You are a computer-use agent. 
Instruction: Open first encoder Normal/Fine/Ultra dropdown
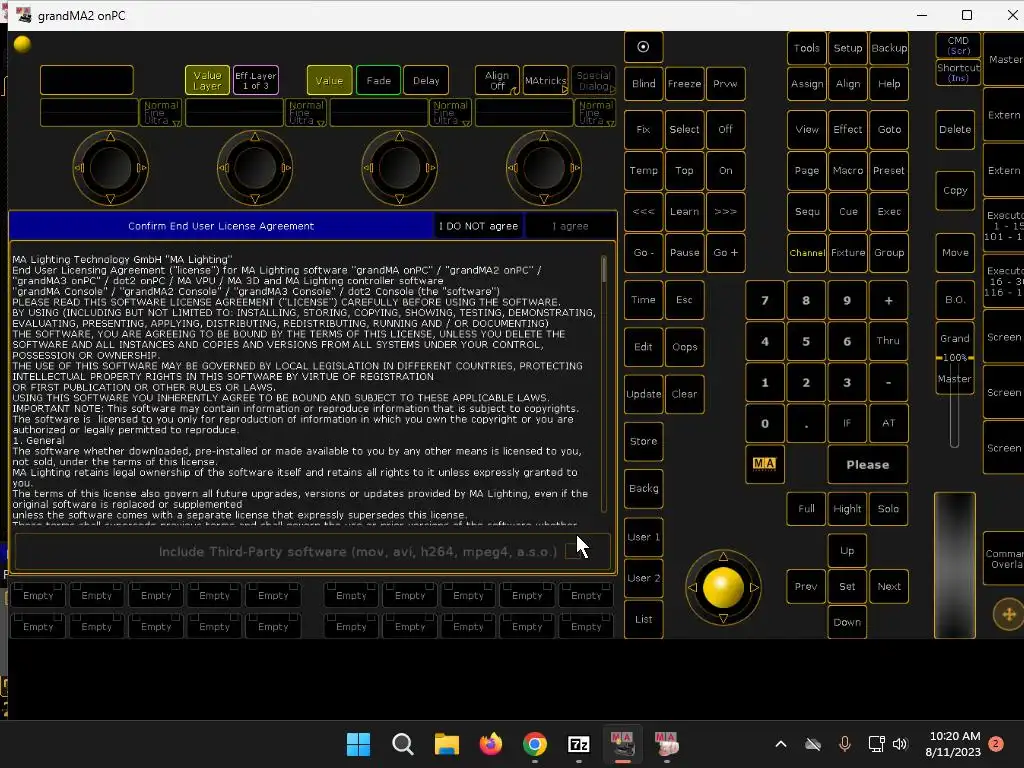click(x=161, y=112)
